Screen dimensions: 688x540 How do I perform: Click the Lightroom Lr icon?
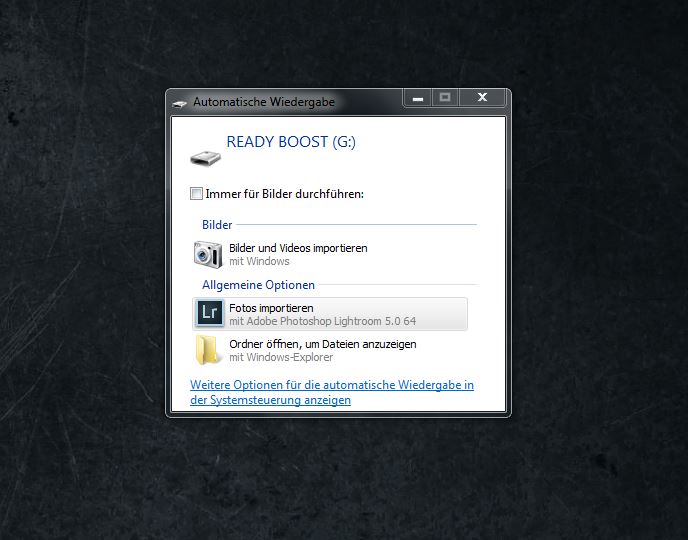(x=210, y=313)
